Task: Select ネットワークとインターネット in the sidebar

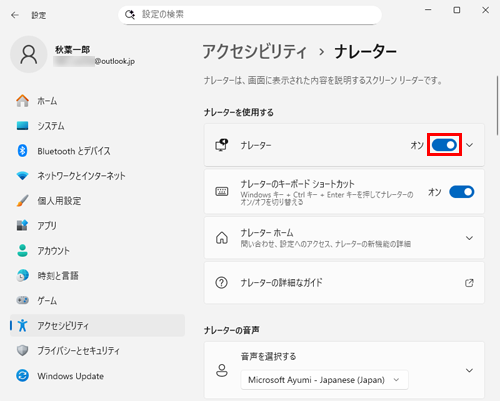Action: (x=97, y=176)
